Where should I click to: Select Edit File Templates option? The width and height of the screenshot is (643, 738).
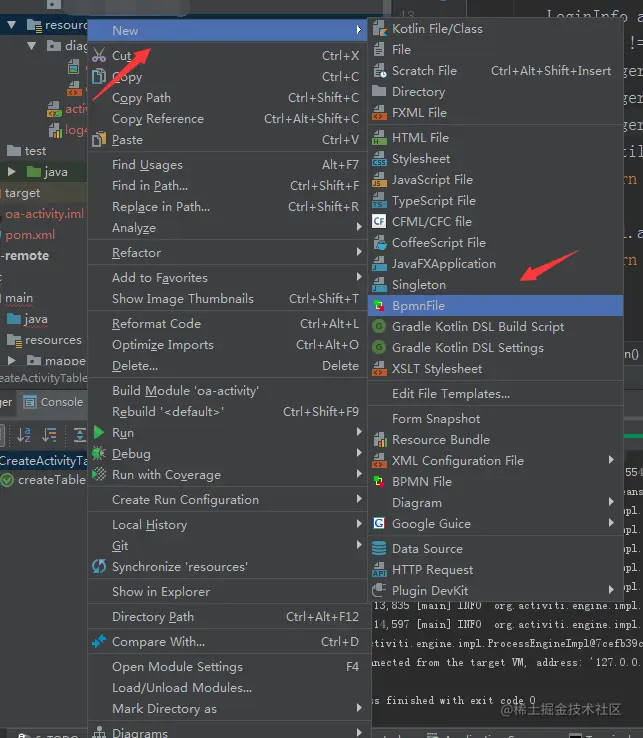coord(495,393)
